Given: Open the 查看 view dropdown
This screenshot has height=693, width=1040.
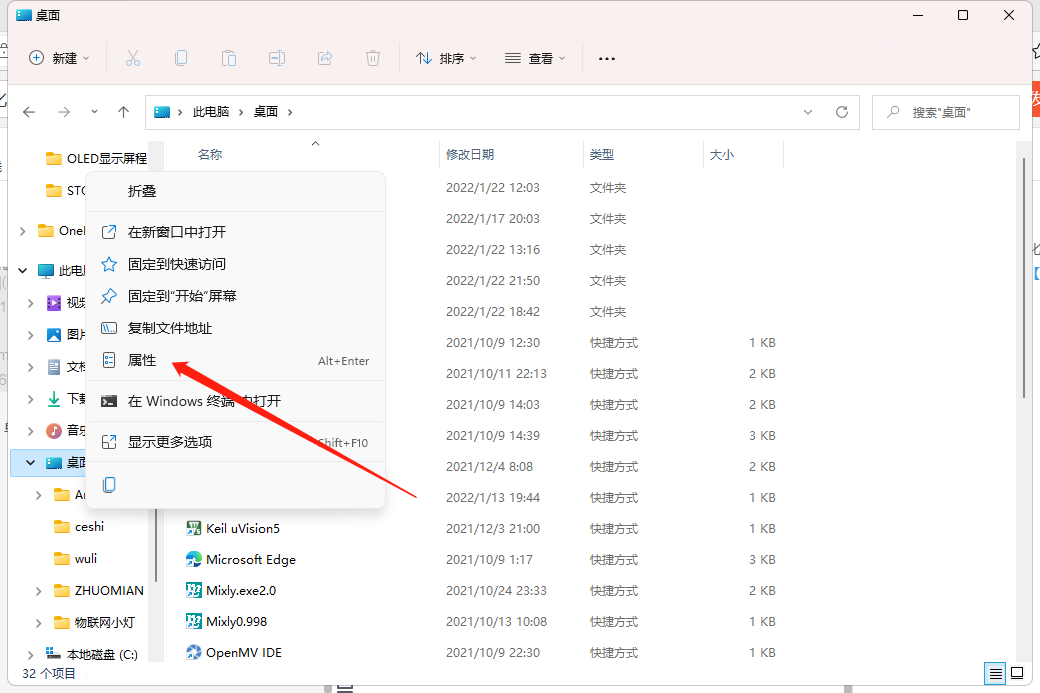Looking at the screenshot, I should (x=535, y=58).
